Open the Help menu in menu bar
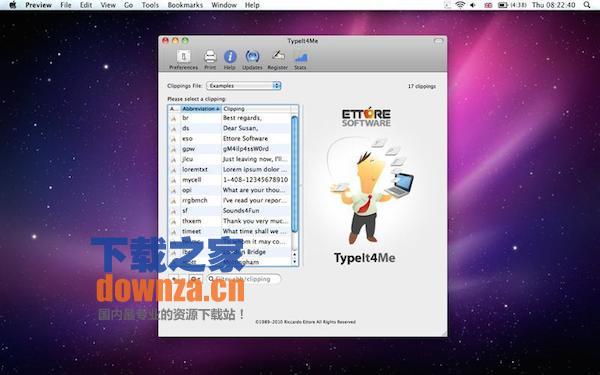Viewport: 600px width, 375px height. click(252, 5)
